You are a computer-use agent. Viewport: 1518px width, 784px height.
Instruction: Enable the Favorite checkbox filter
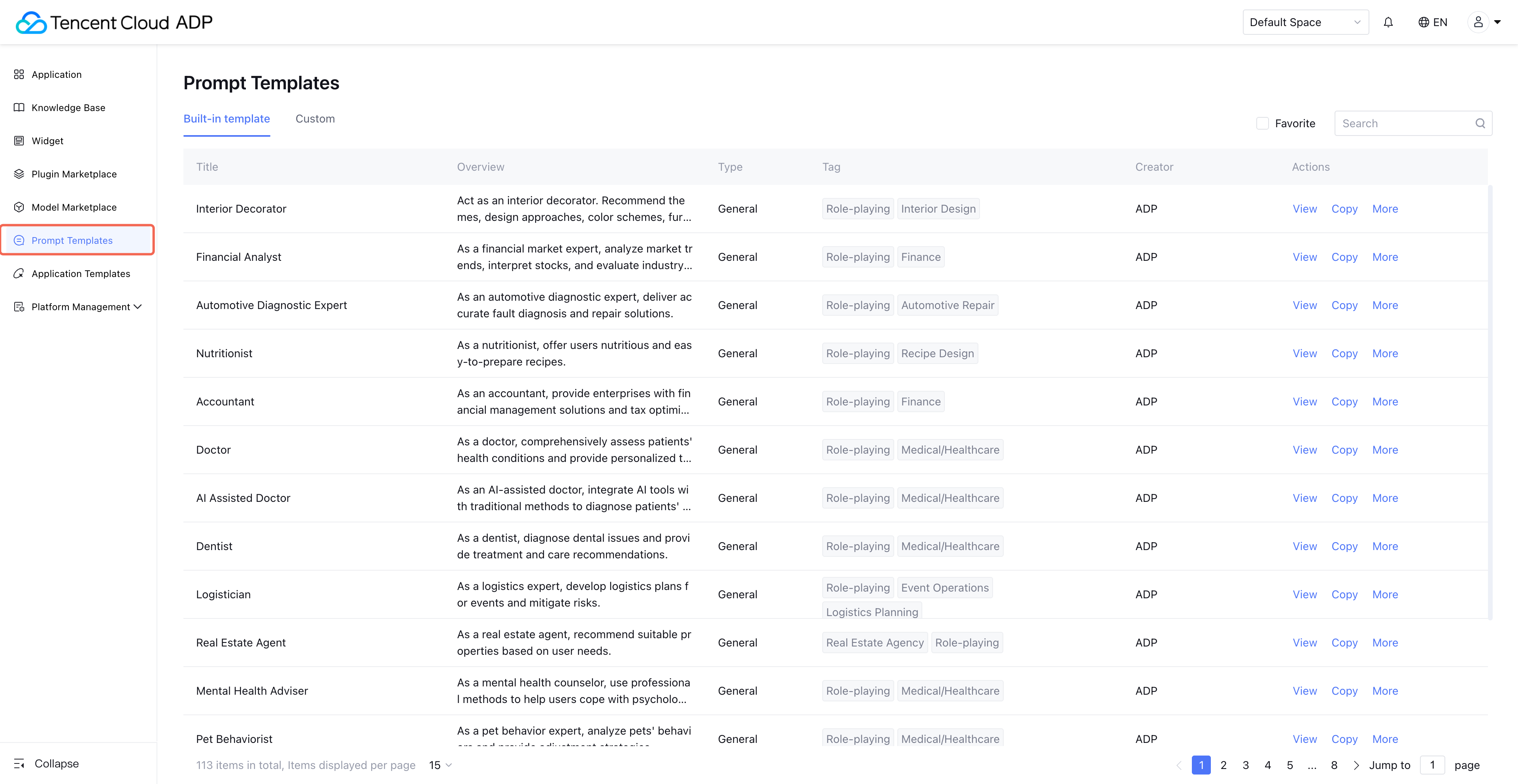(1262, 123)
